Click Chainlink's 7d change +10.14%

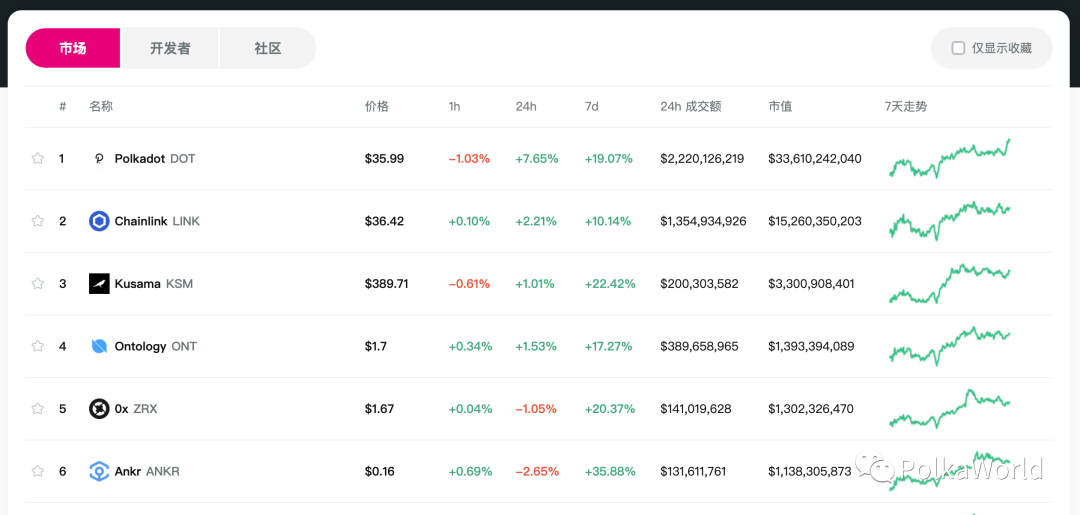610,221
